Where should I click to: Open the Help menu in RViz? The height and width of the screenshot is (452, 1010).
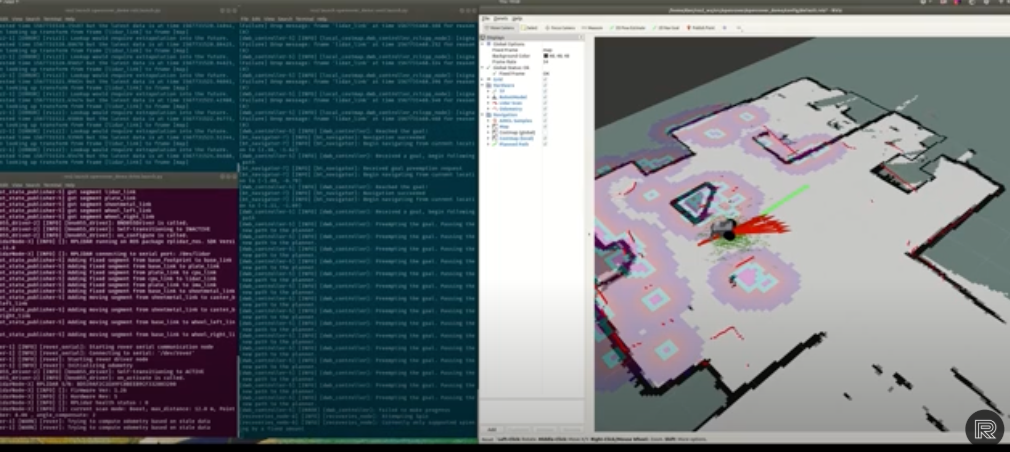pos(517,19)
